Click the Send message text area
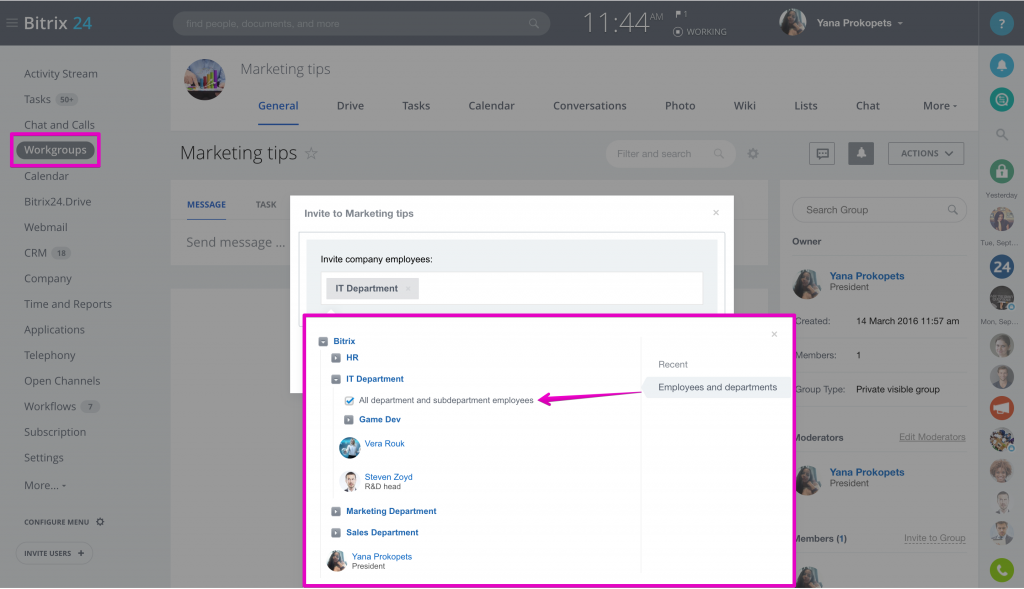 [236, 242]
